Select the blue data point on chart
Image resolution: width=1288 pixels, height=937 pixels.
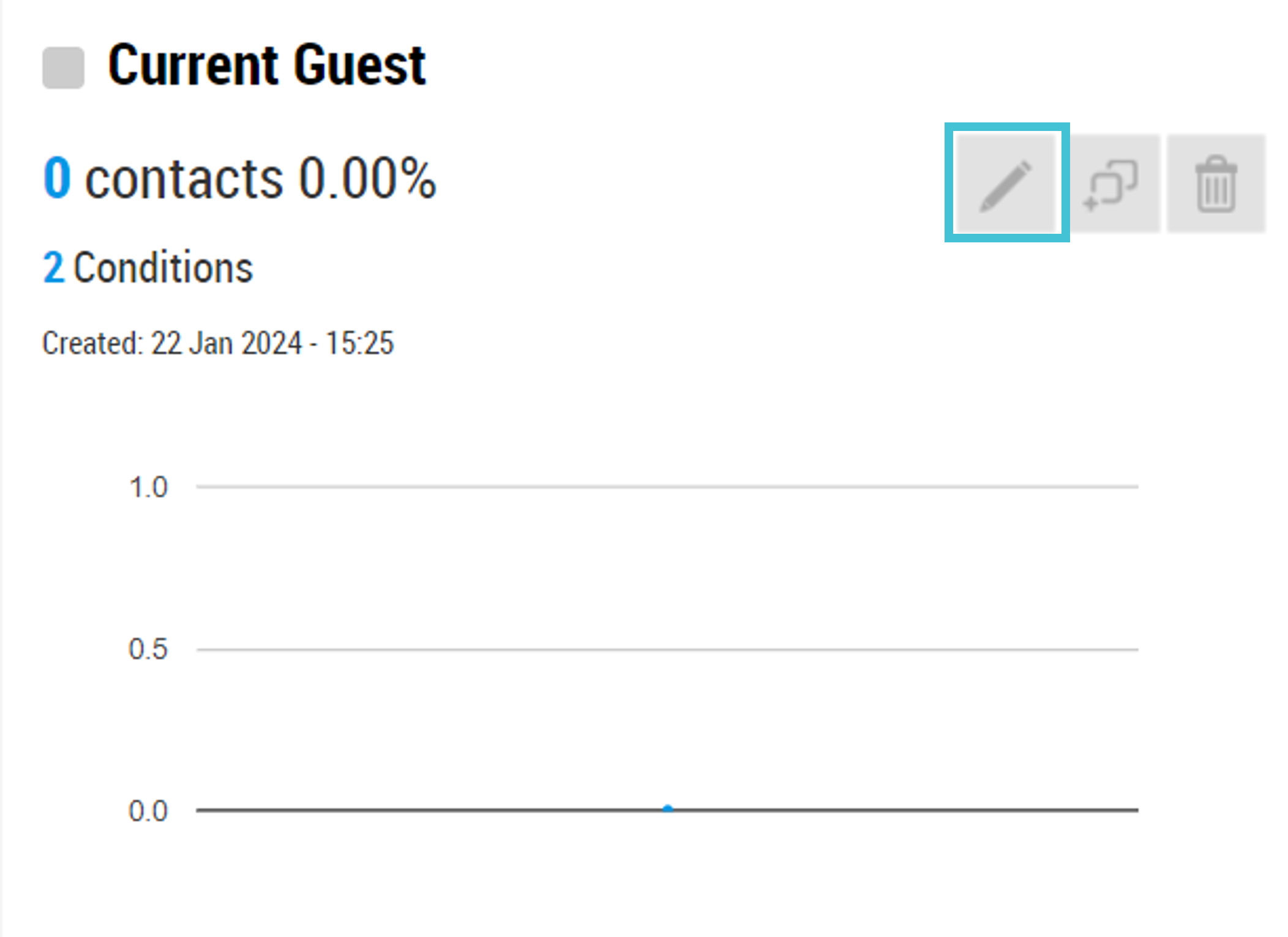pyautogui.click(x=668, y=808)
